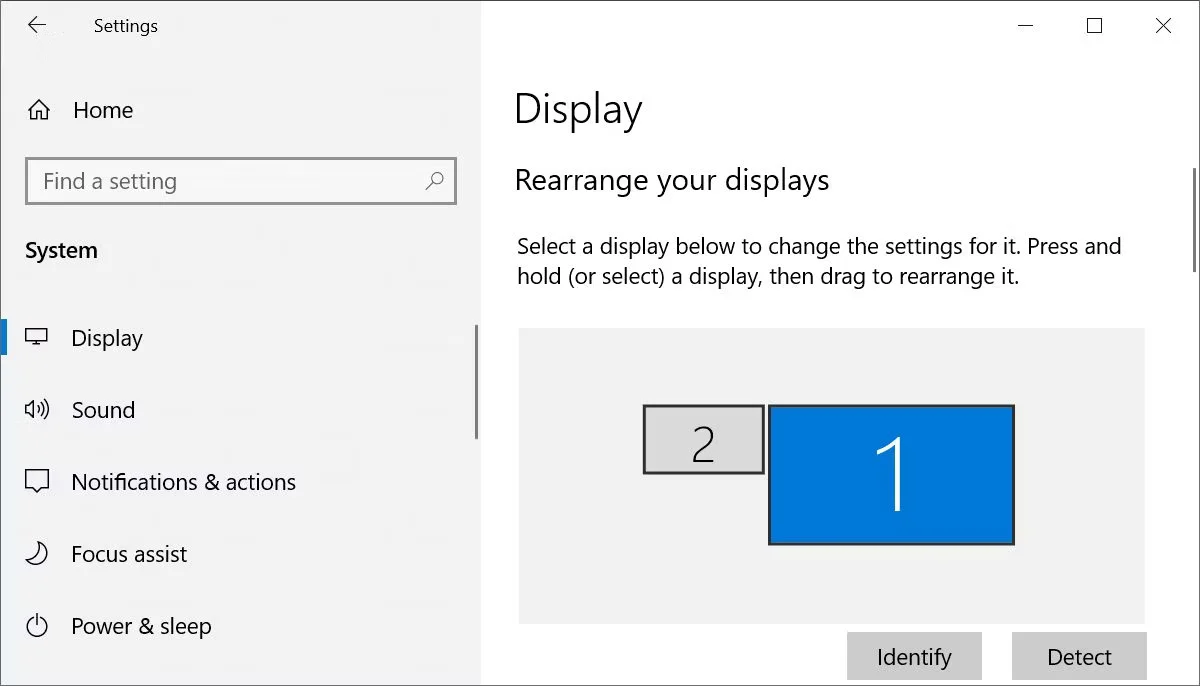Viewport: 1200px width, 686px height.
Task: Return Home using the navigation entry
Action: coord(102,110)
